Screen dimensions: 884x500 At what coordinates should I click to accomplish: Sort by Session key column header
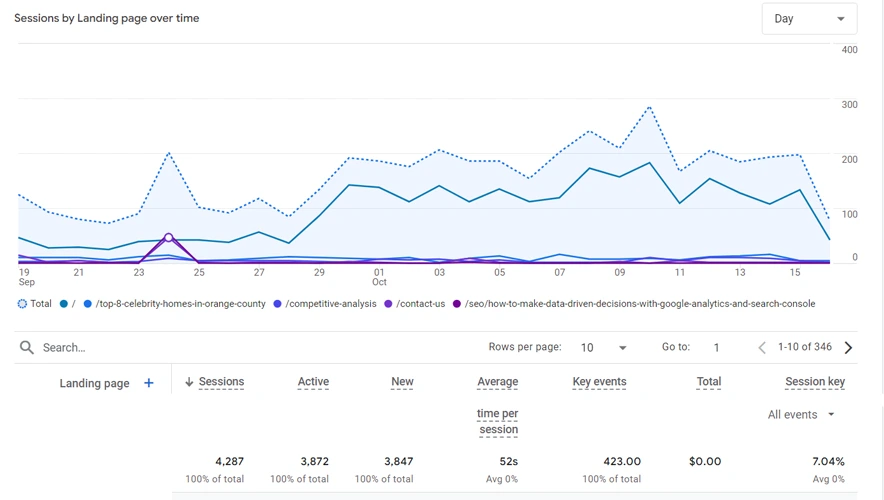point(815,382)
